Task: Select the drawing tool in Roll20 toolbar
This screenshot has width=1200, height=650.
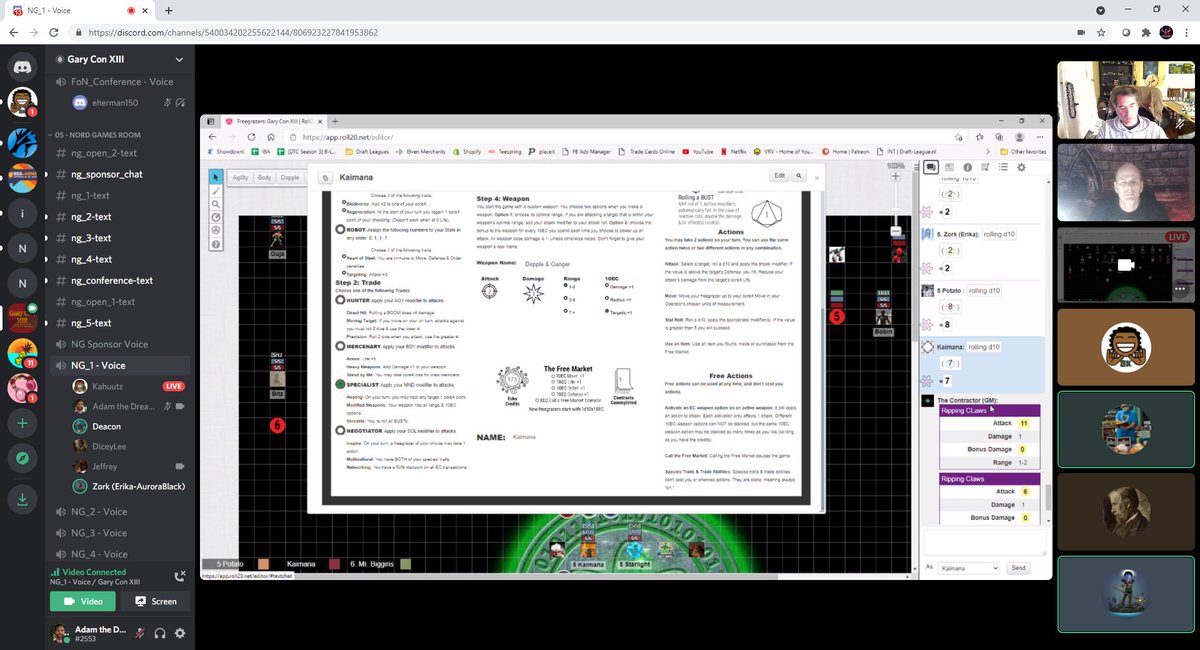Action: click(x=215, y=192)
